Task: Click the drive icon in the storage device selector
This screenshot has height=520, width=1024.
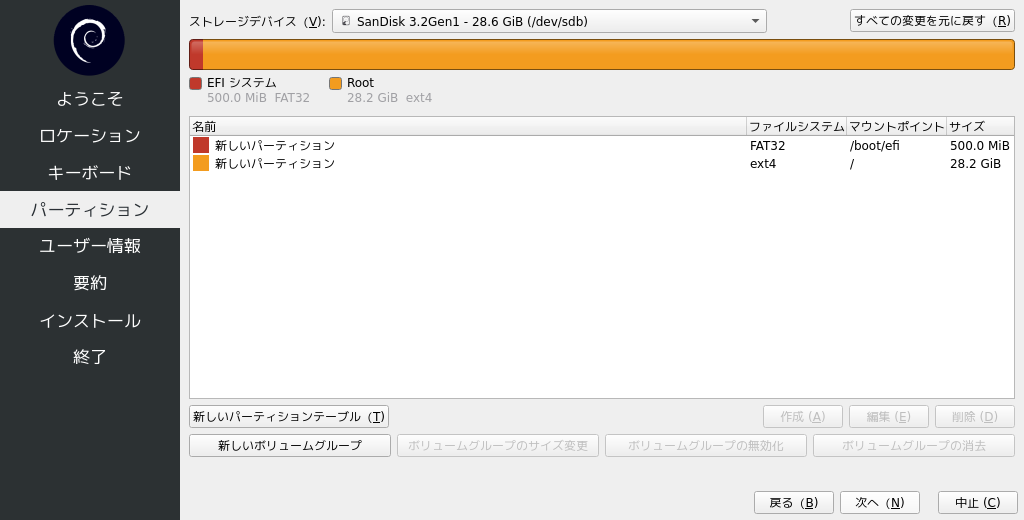Action: click(346, 21)
